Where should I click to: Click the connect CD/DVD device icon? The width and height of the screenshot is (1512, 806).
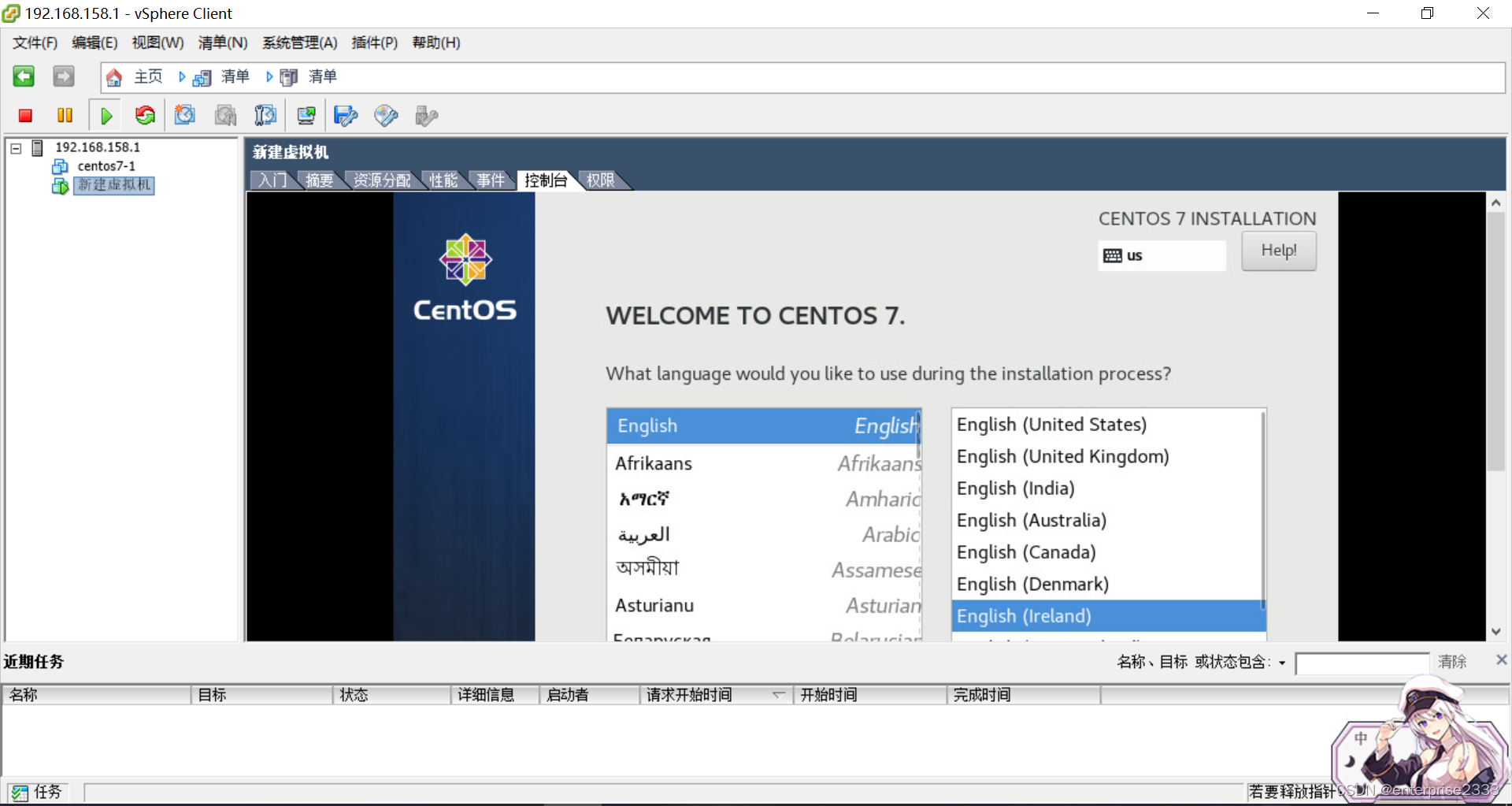tap(386, 116)
